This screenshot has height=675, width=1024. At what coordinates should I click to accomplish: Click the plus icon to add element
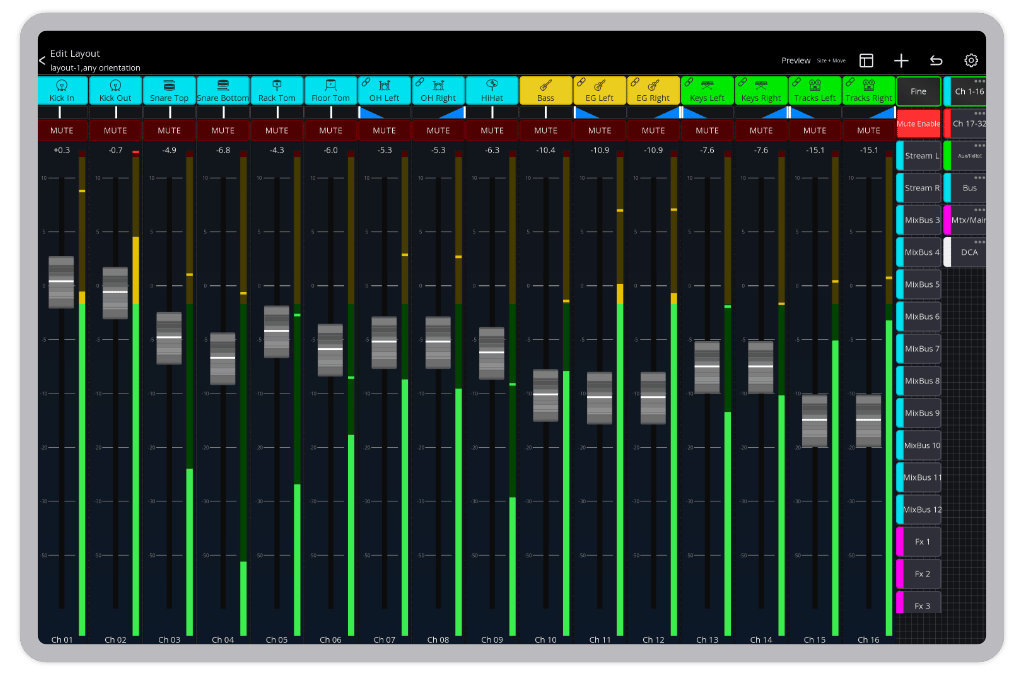[901, 61]
